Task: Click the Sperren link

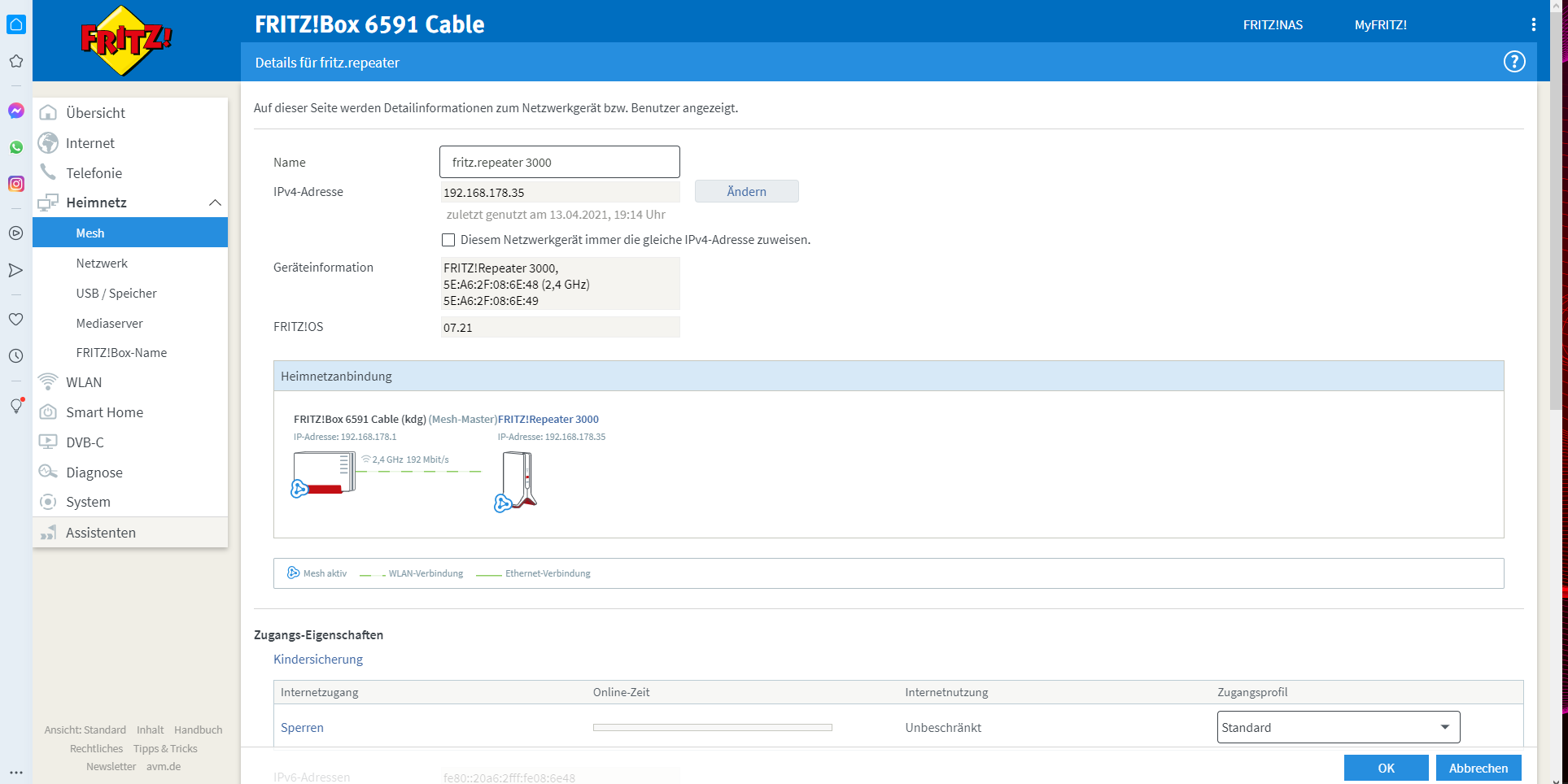Action: tap(302, 727)
